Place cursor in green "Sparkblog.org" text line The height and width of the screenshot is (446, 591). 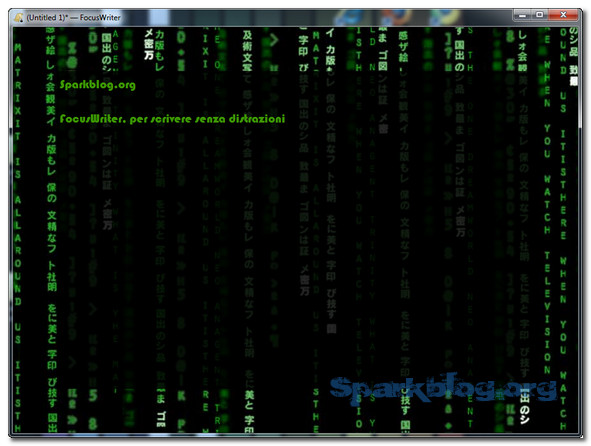click(98, 85)
